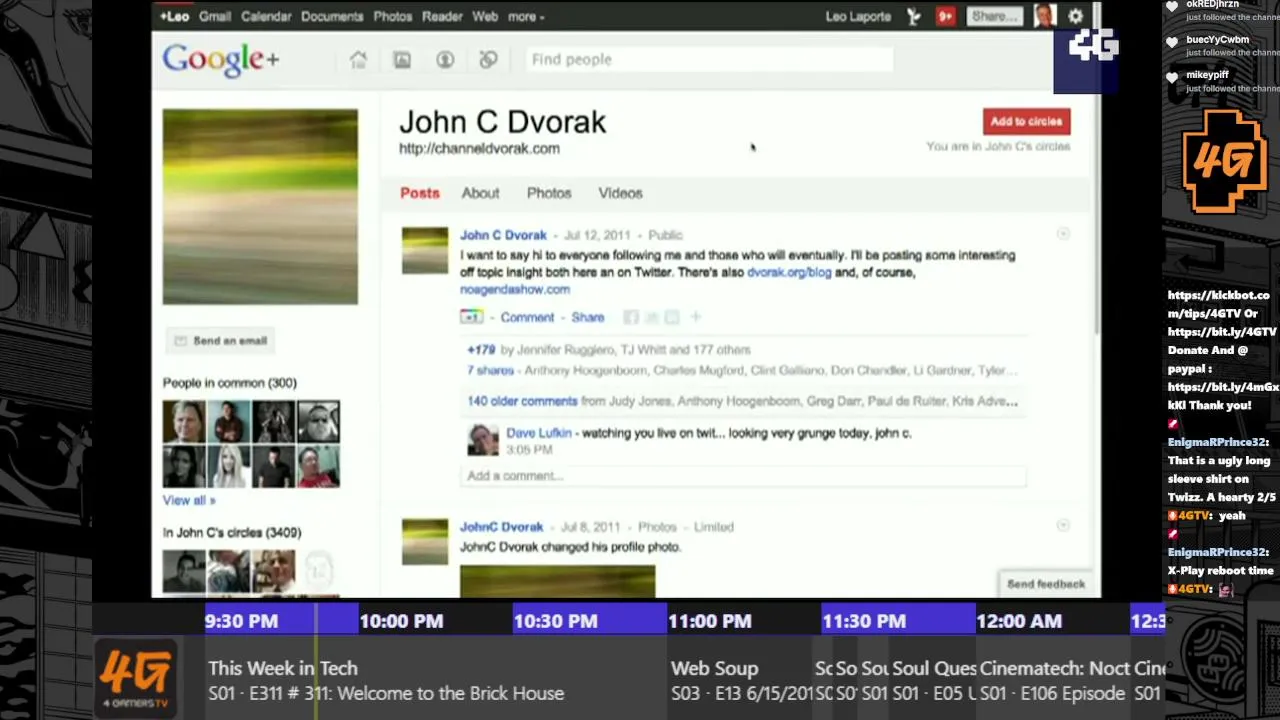Expand the 'more' menu in top bar
This screenshot has height=720, width=1280.
(x=526, y=16)
